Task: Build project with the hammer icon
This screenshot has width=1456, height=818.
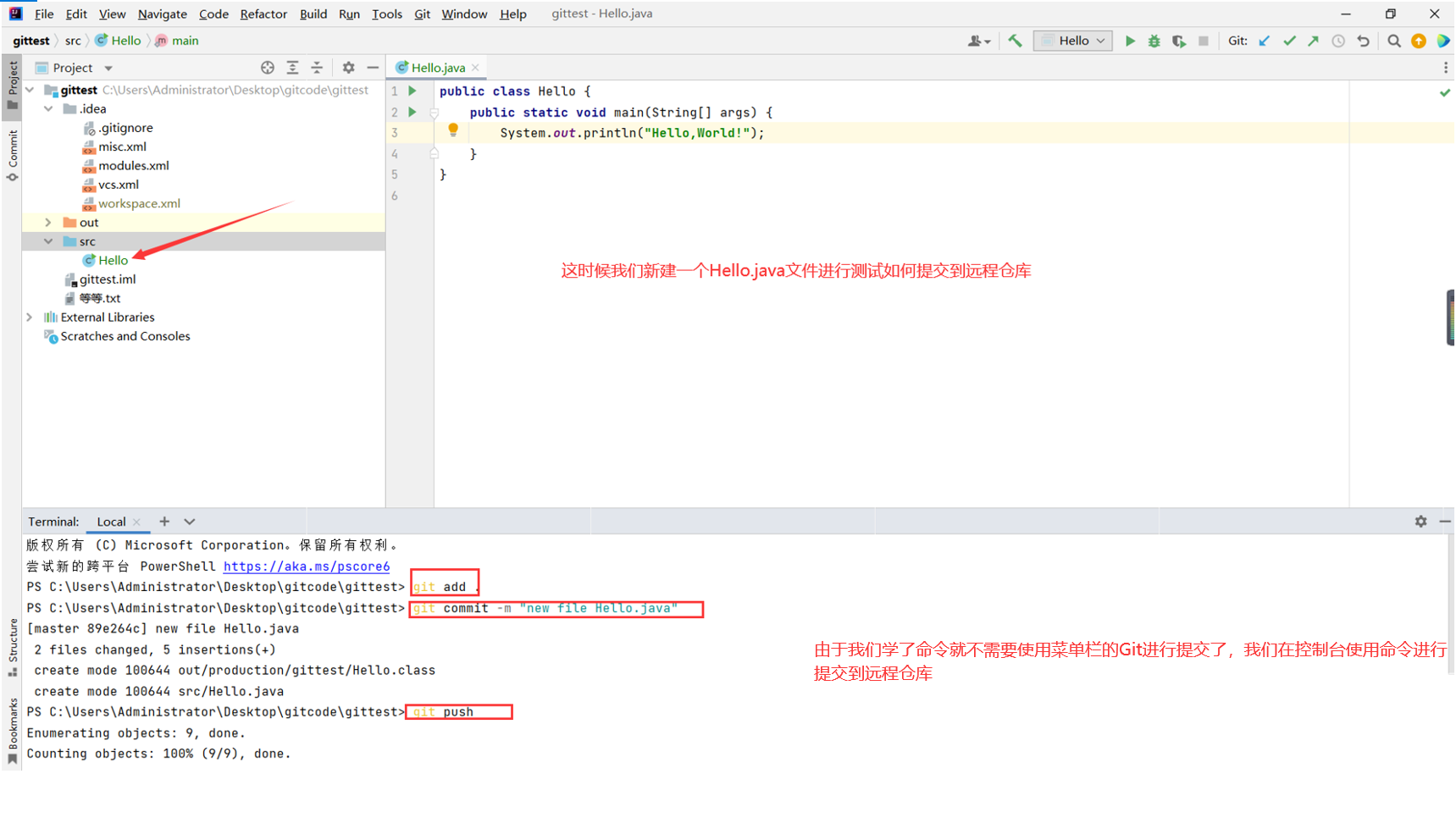Action: point(1015,41)
